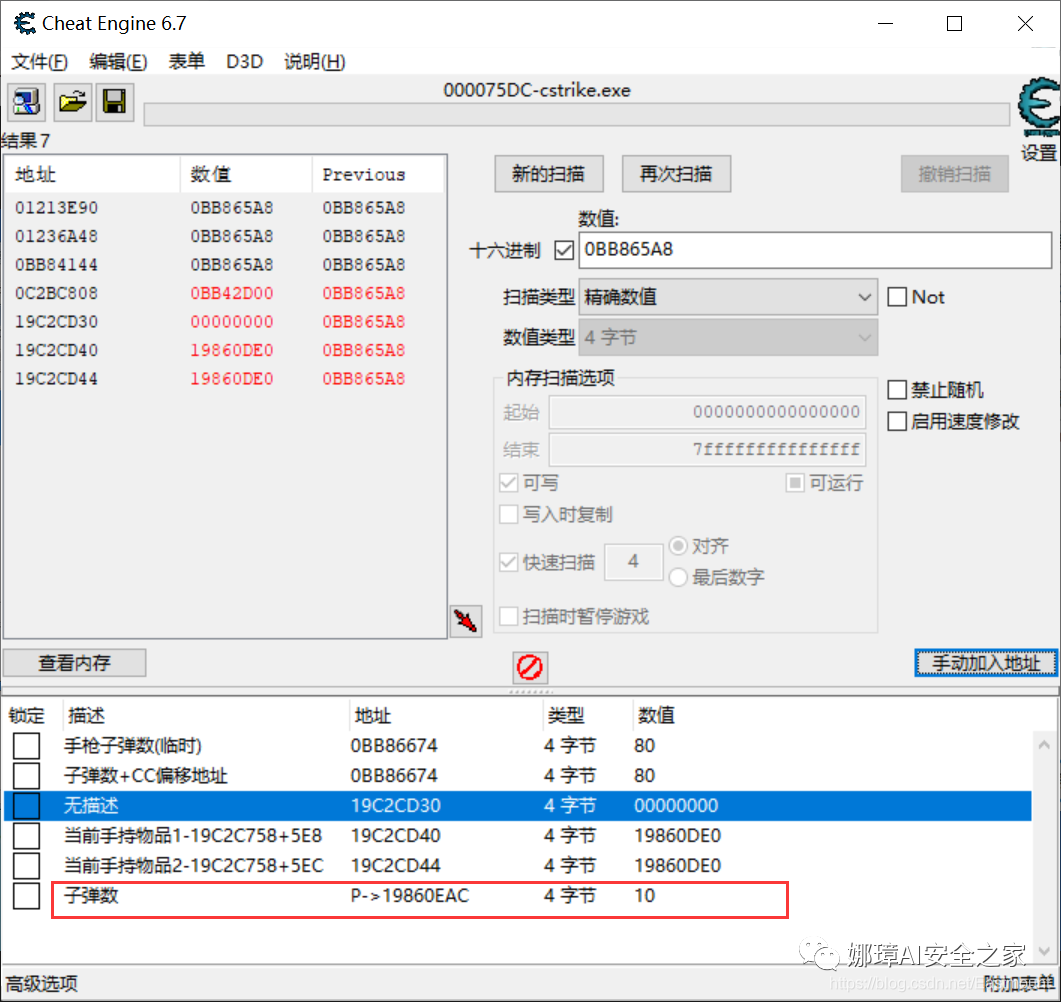Save table with floppy disk icon
This screenshot has height=1002, width=1061.
point(114,102)
